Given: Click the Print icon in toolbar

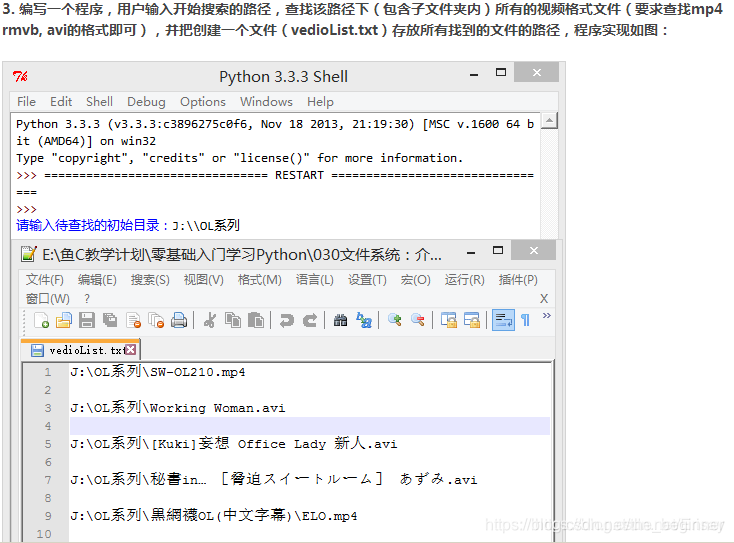Looking at the screenshot, I should tap(179, 321).
